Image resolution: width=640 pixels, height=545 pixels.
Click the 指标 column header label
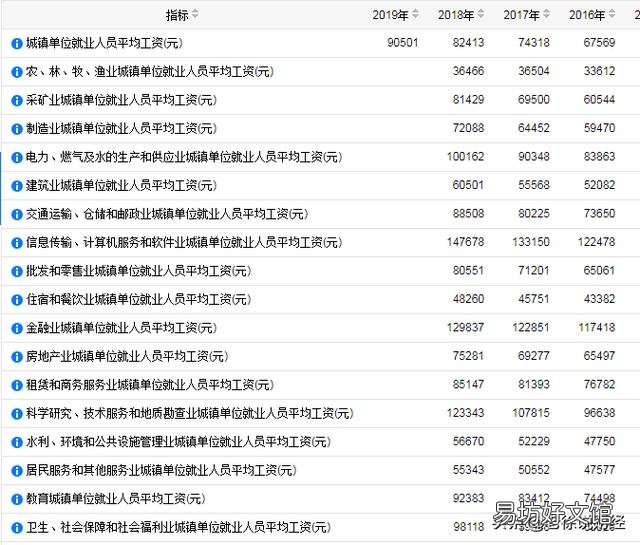click(177, 15)
